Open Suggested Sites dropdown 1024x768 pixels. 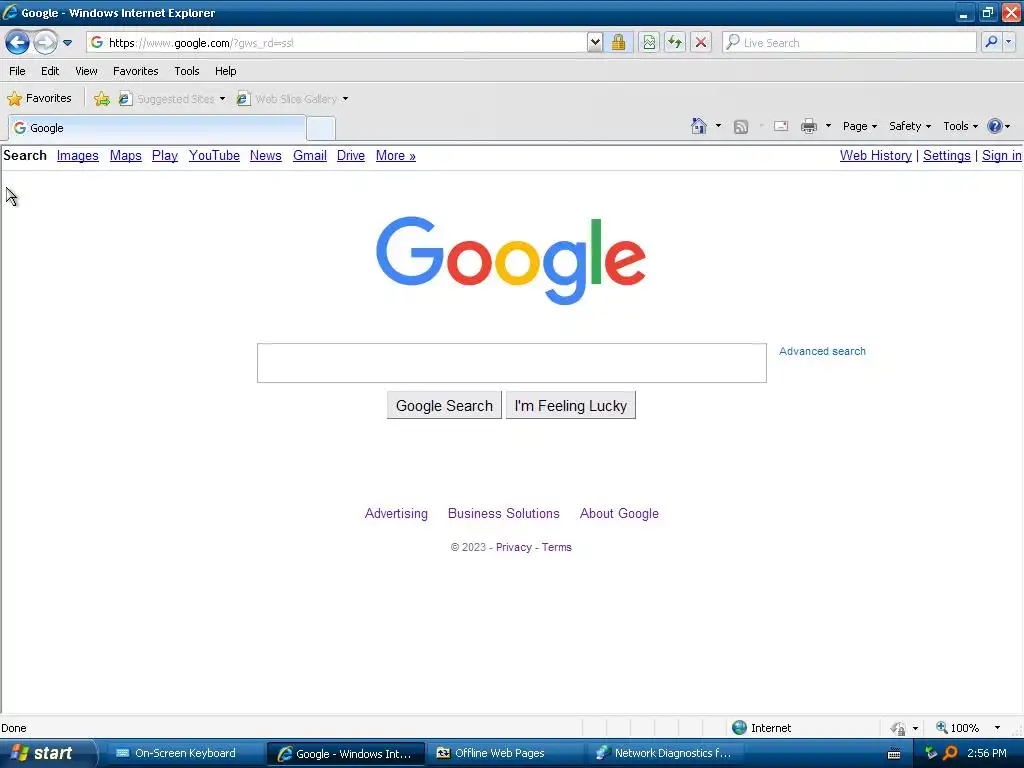pos(172,99)
